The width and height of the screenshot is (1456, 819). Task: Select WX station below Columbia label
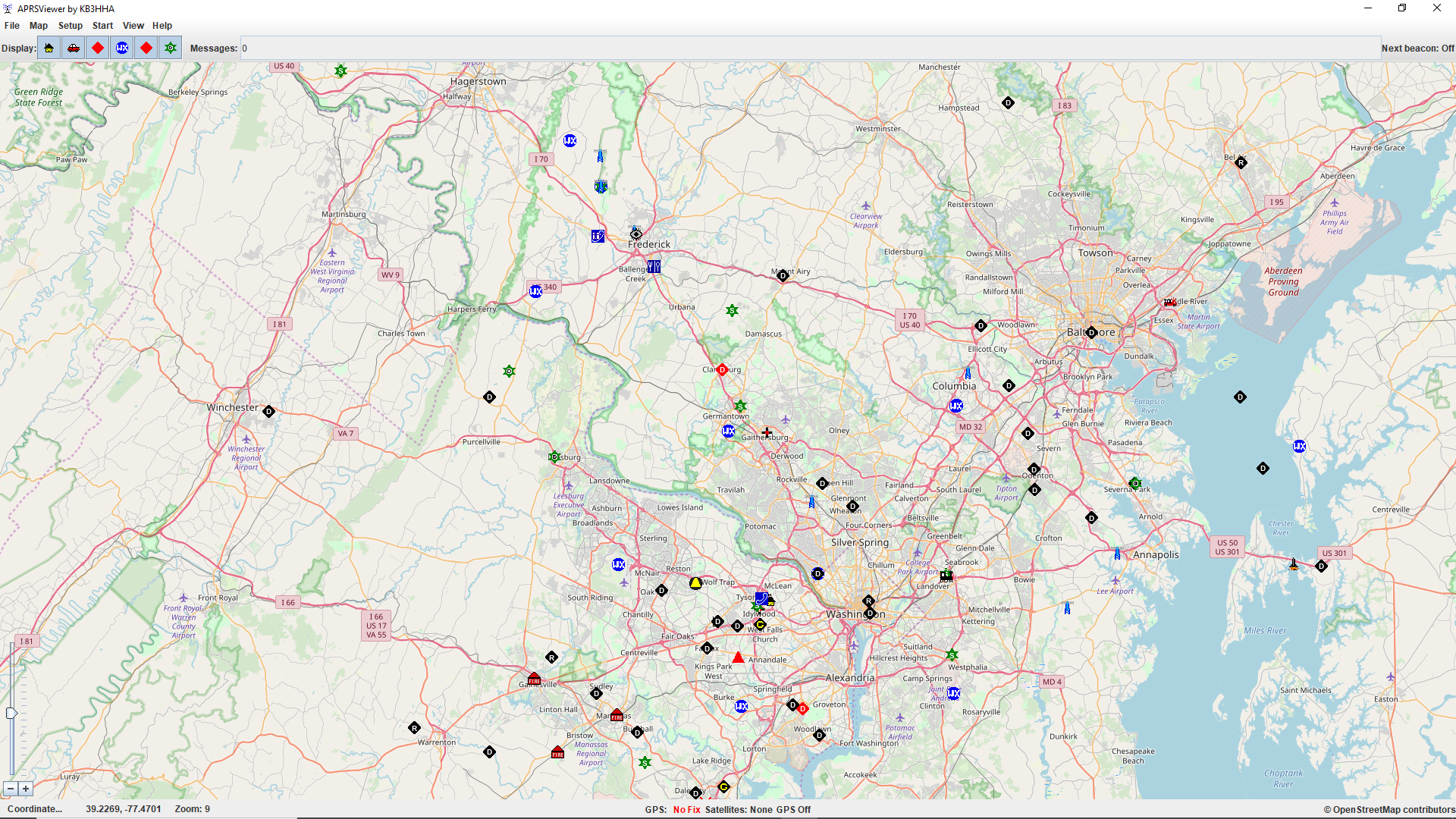point(956,406)
